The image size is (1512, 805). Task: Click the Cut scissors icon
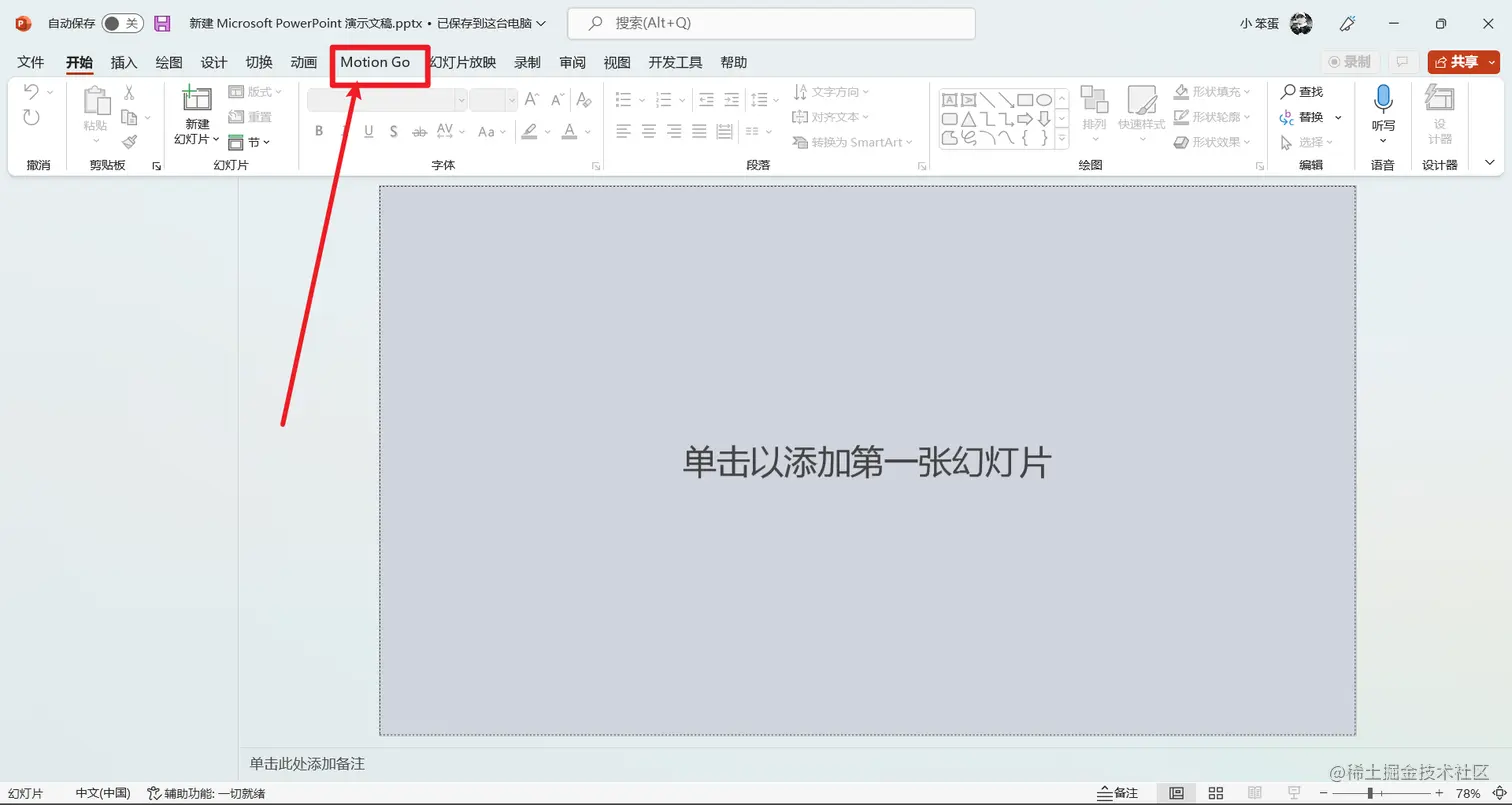pos(129,92)
